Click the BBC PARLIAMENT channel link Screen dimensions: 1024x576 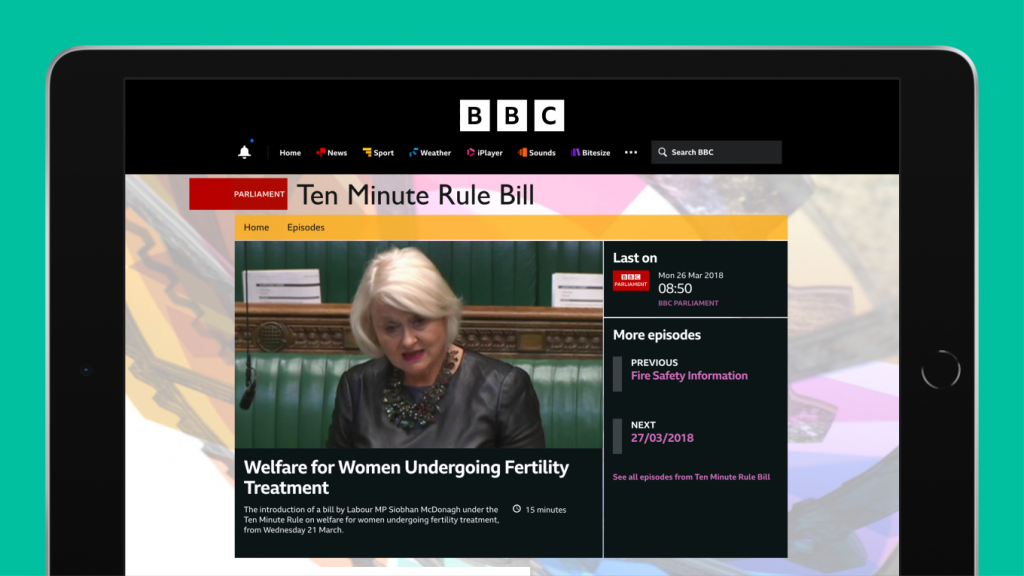[x=688, y=303]
